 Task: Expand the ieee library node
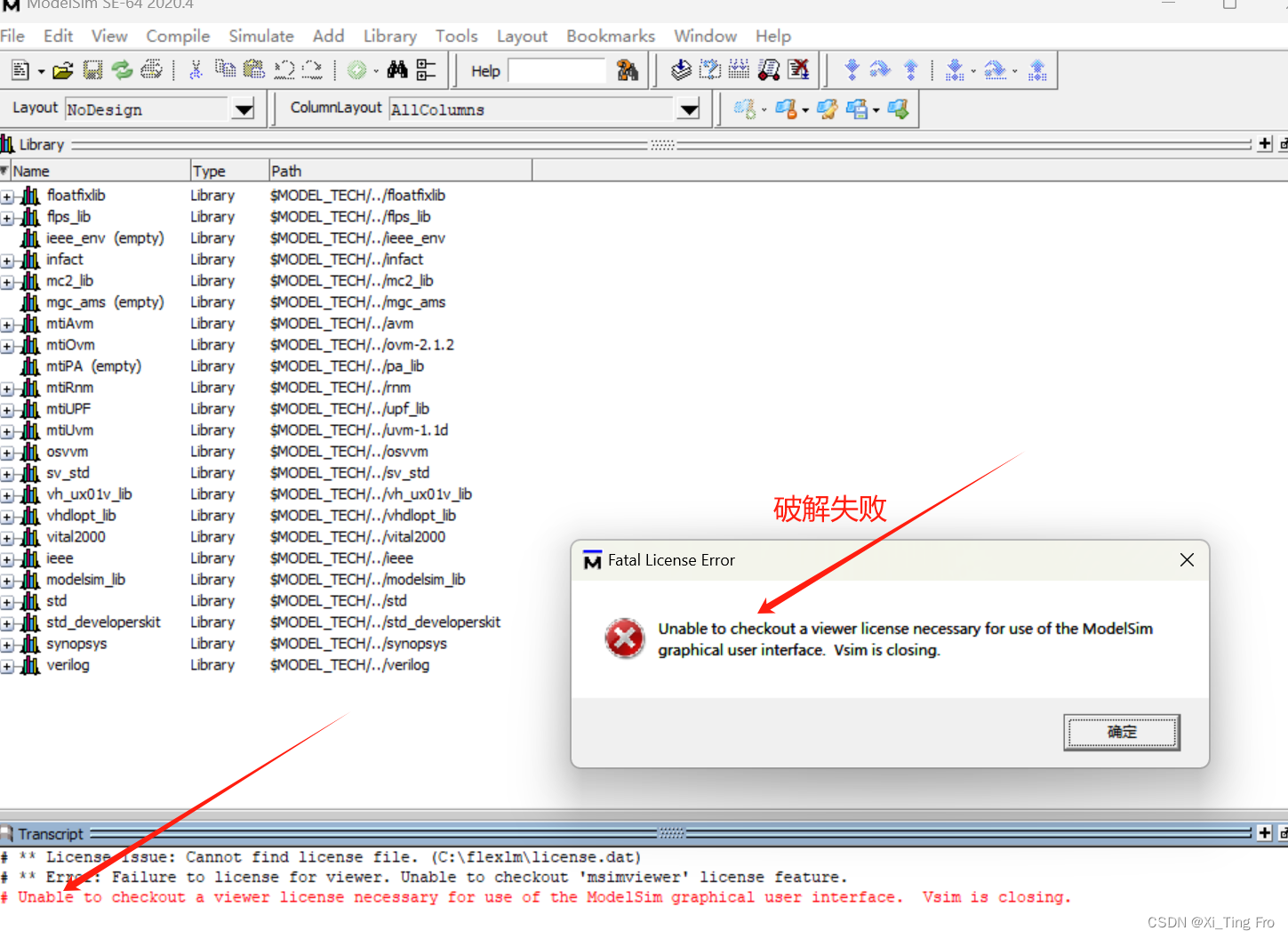tap(7, 560)
